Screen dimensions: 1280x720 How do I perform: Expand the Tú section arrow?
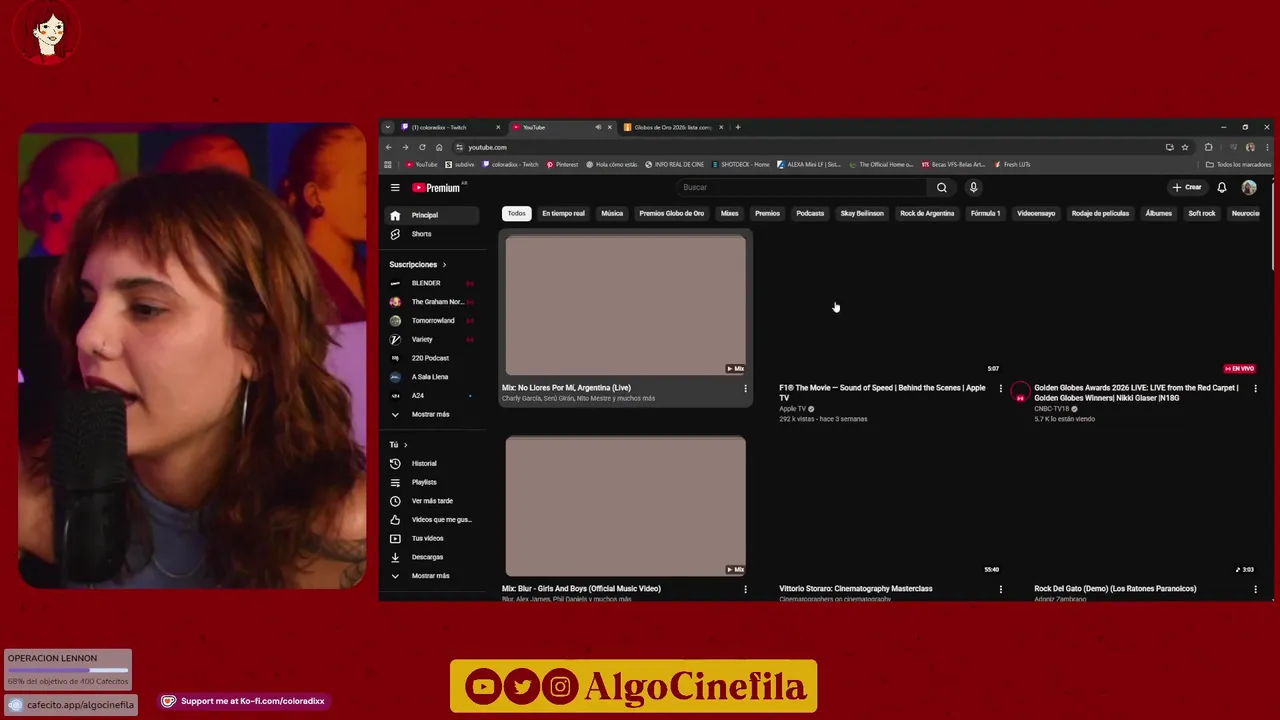click(405, 445)
